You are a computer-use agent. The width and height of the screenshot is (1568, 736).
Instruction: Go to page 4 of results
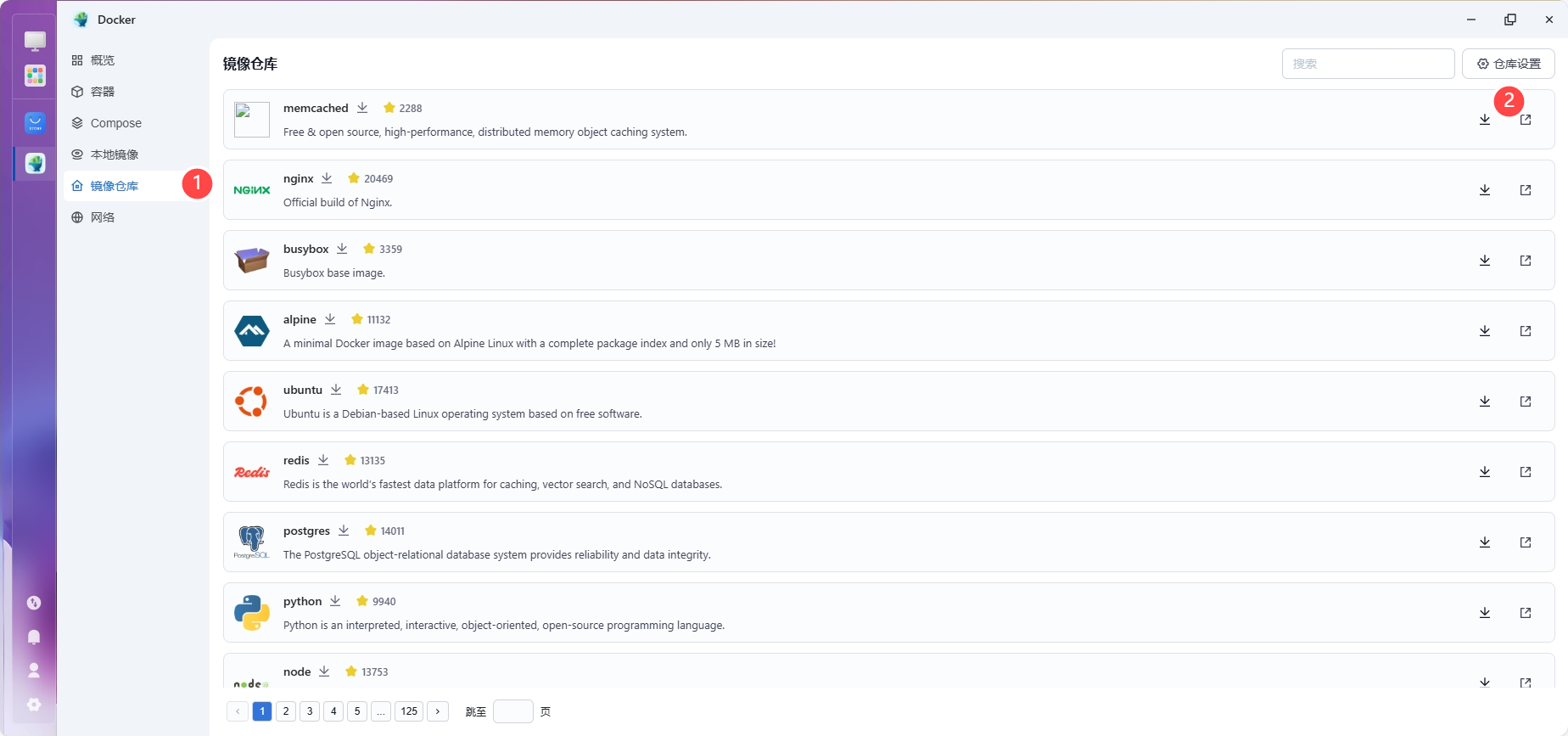coord(333,711)
